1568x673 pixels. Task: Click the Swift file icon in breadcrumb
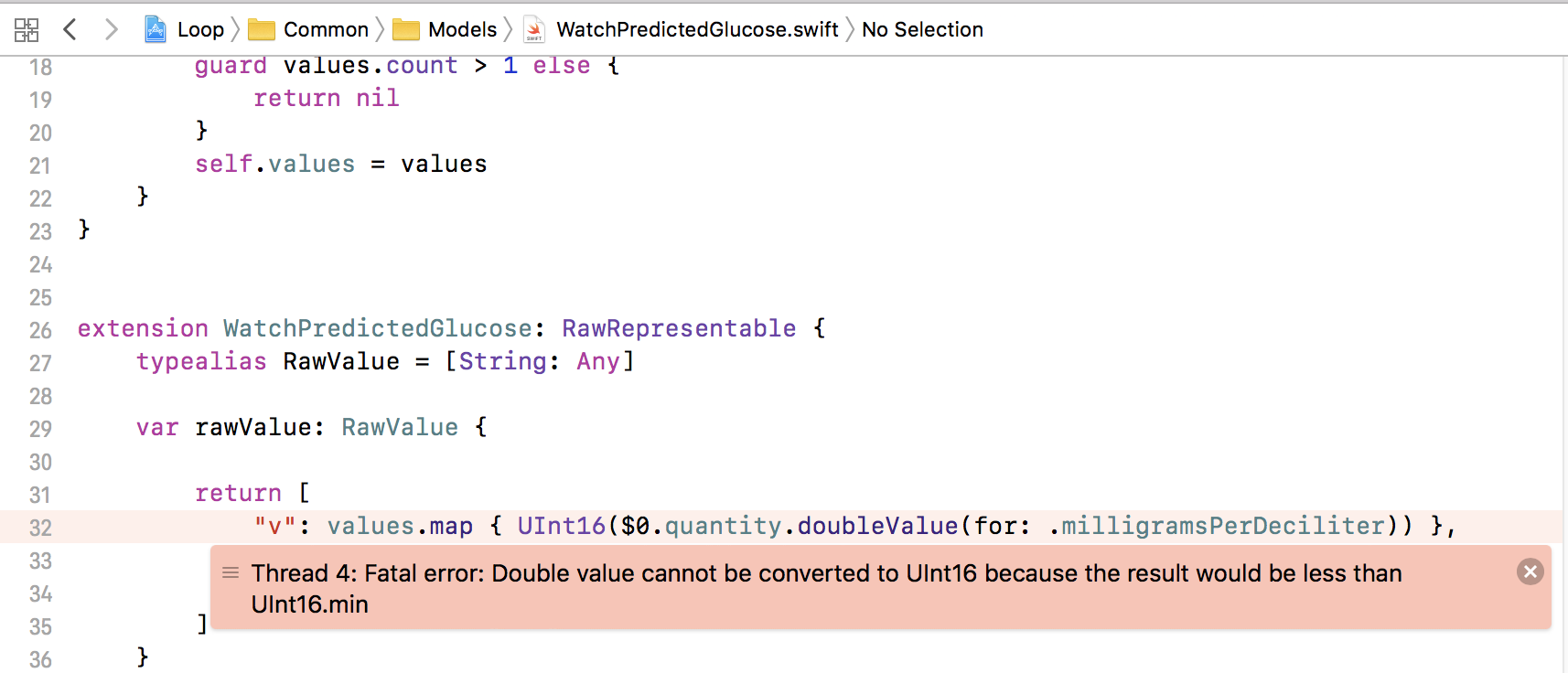(534, 30)
